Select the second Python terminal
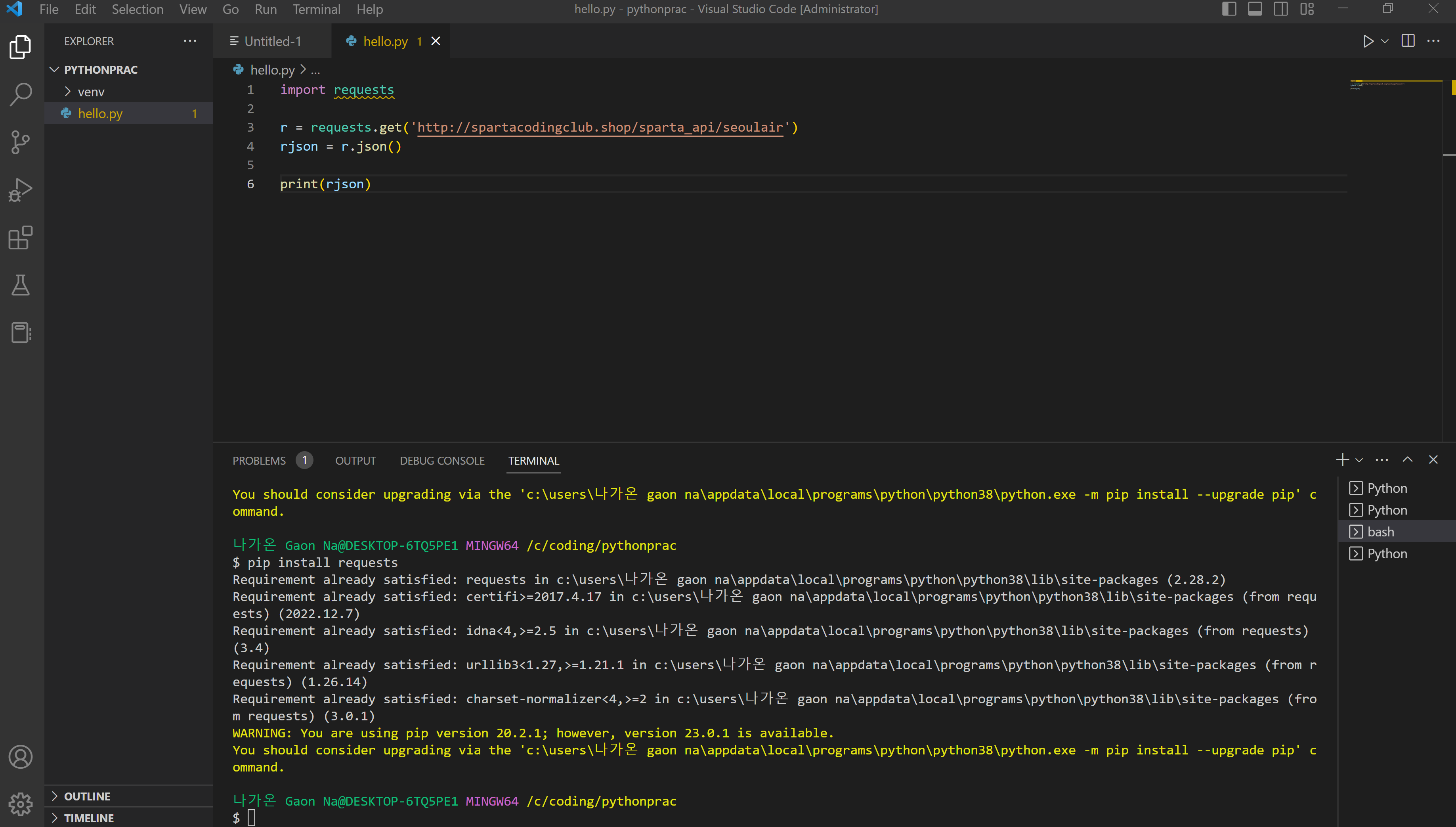1456x827 pixels. tap(1397, 509)
